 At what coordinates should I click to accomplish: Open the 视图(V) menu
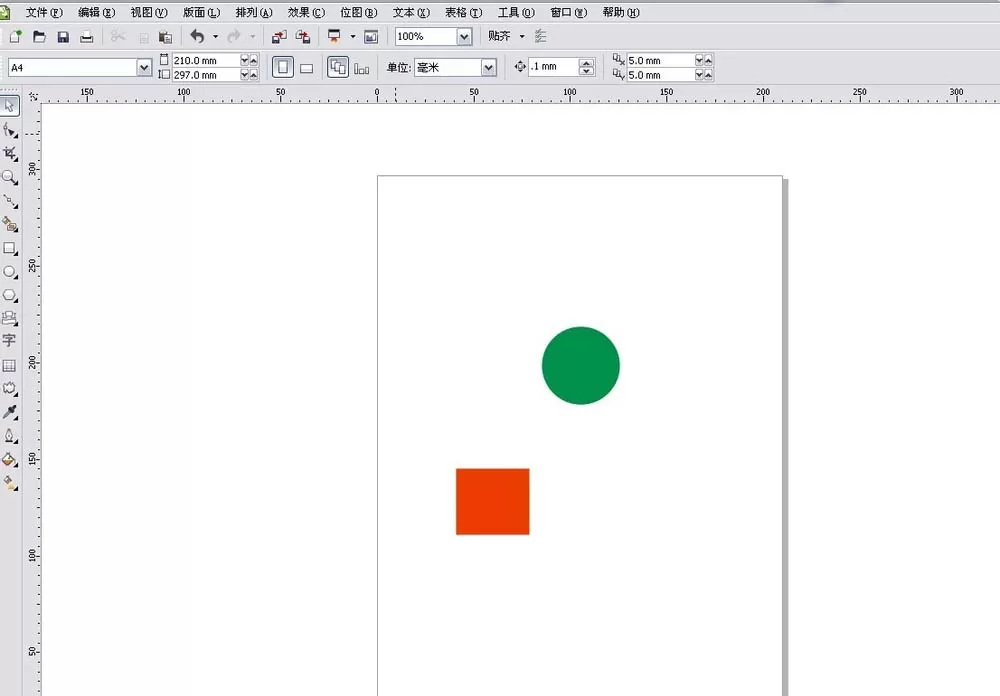point(149,12)
